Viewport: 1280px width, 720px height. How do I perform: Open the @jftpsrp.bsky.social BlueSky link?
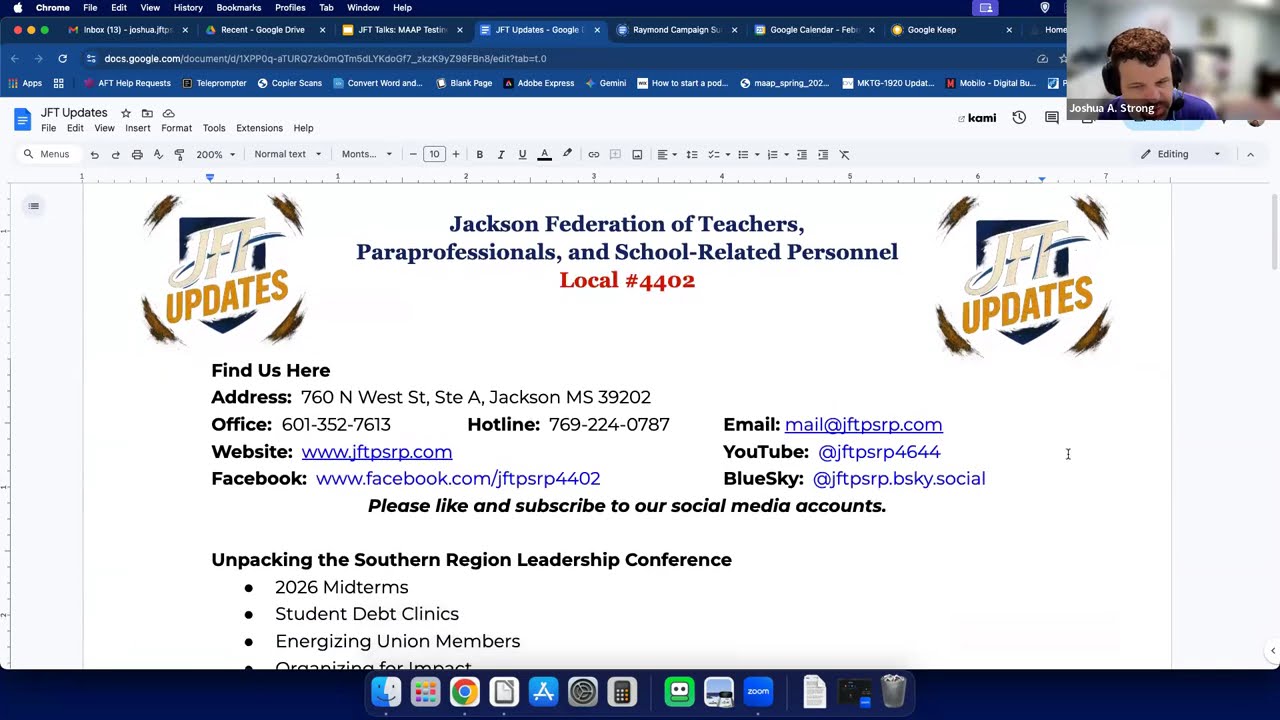tap(899, 479)
